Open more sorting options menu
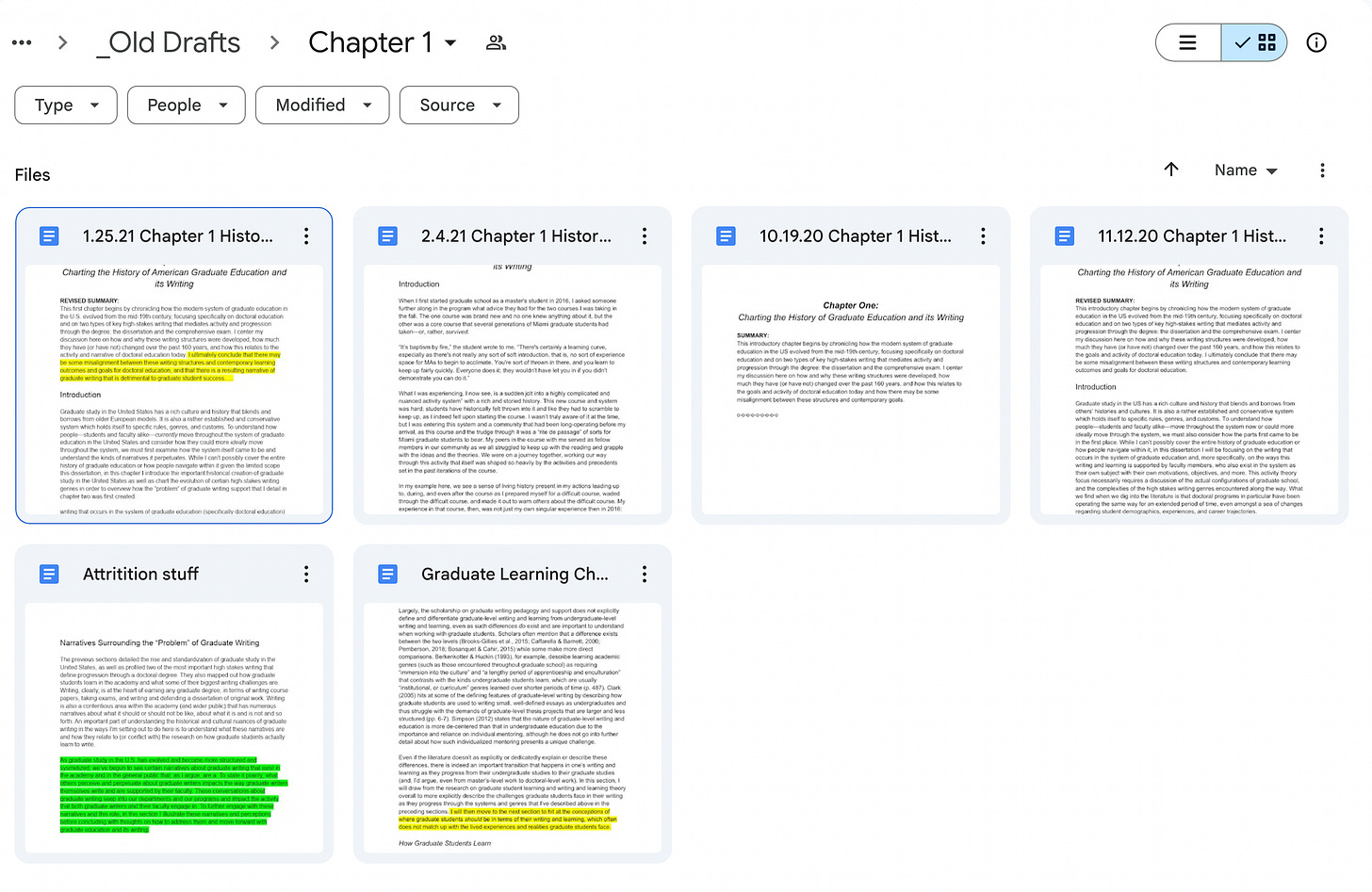 pyautogui.click(x=1322, y=170)
